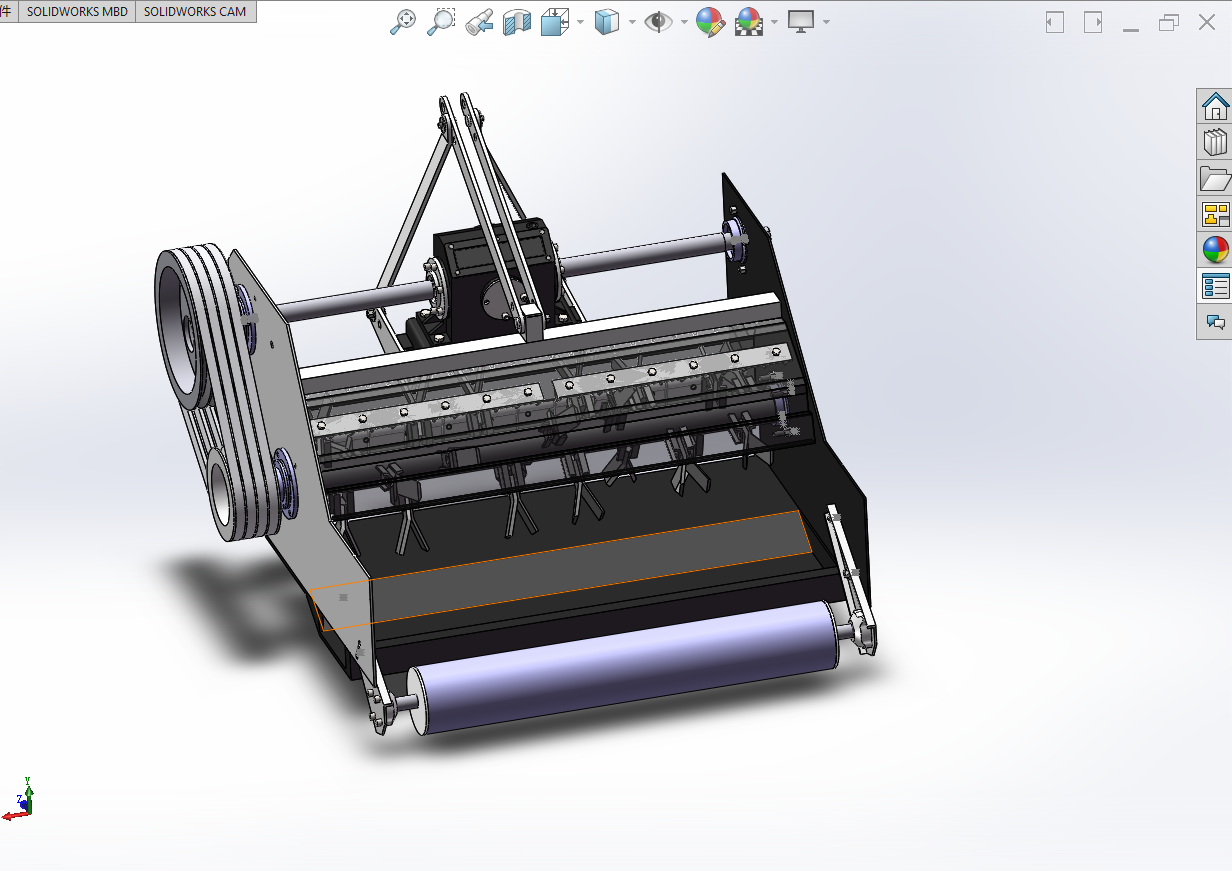This screenshot has width=1232, height=871.
Task: Open Edit Appearance color ball icon
Action: (710, 22)
